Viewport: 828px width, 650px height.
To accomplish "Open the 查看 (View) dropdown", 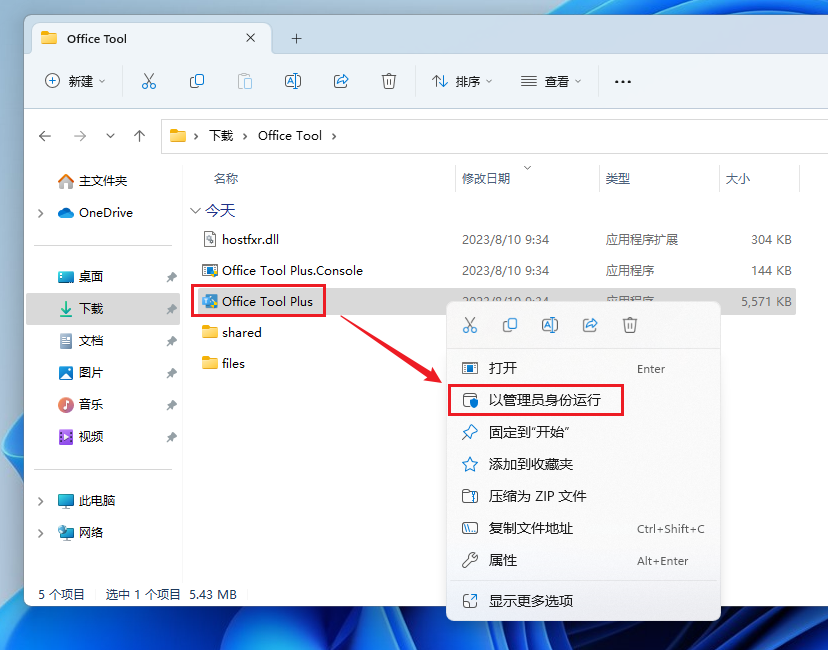I will click(551, 81).
